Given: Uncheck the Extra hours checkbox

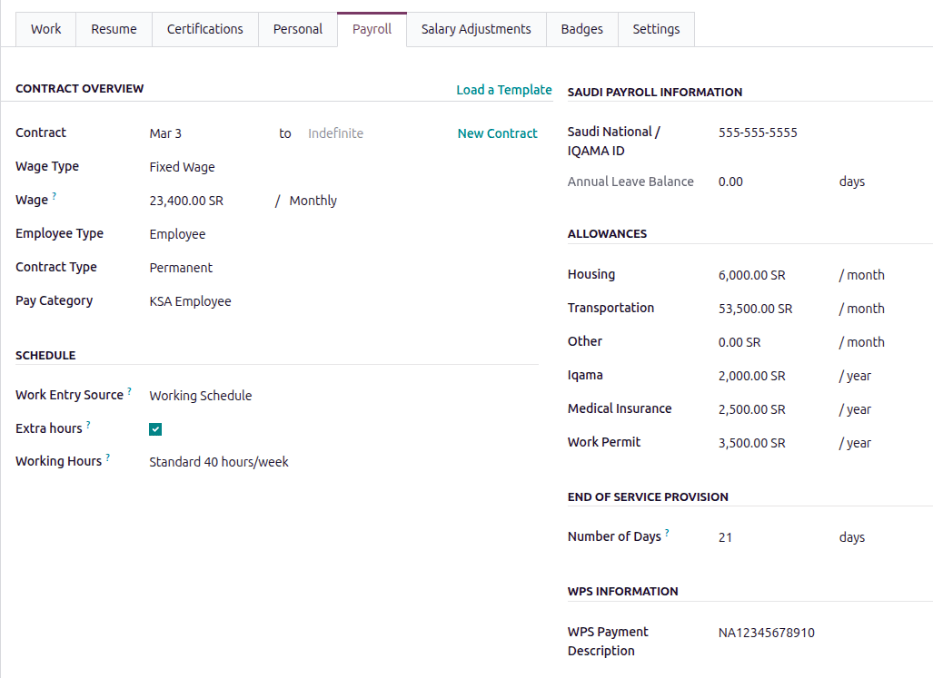Looking at the screenshot, I should tap(155, 428).
